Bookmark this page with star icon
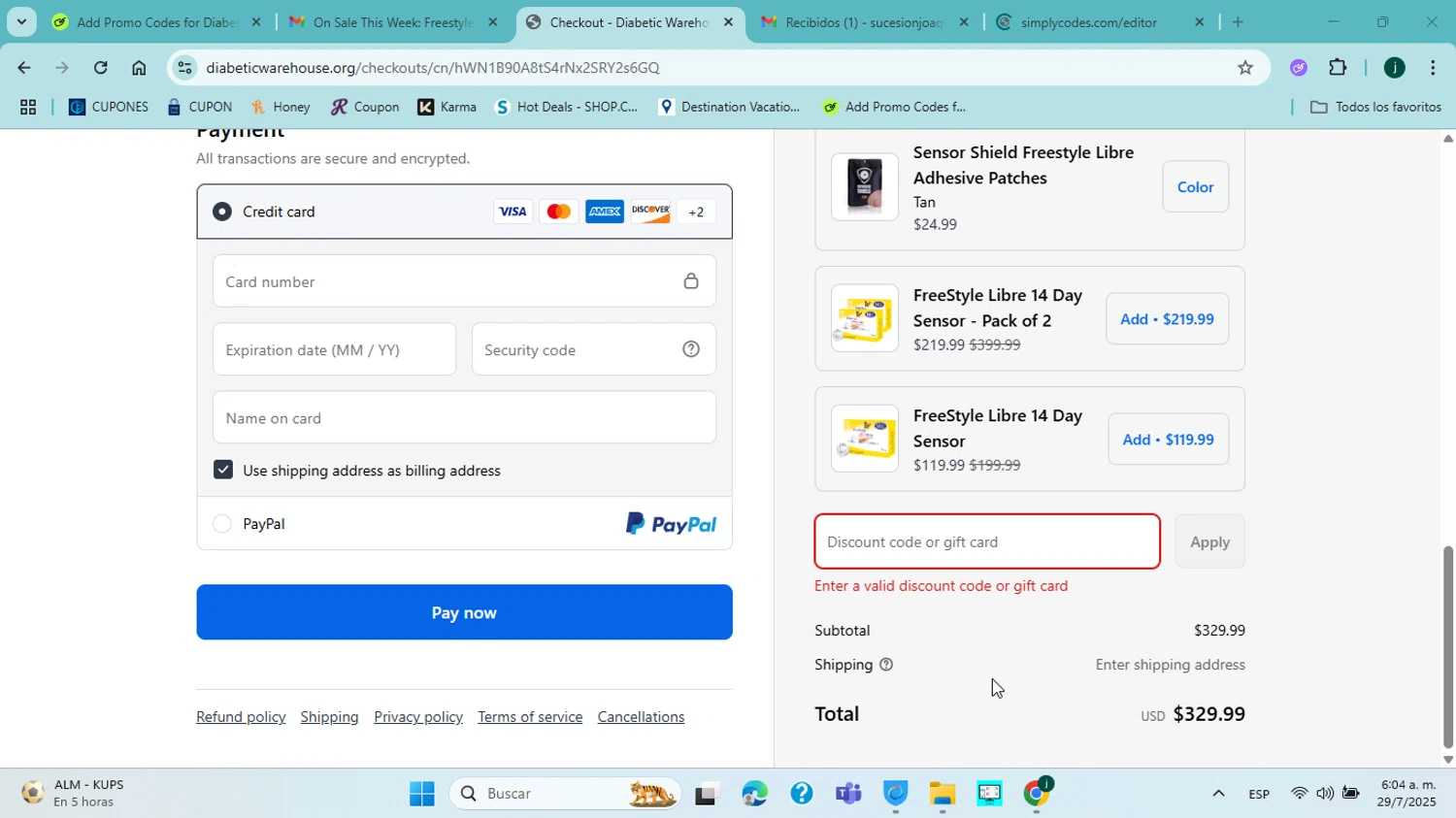The image size is (1456, 818). pyautogui.click(x=1245, y=68)
